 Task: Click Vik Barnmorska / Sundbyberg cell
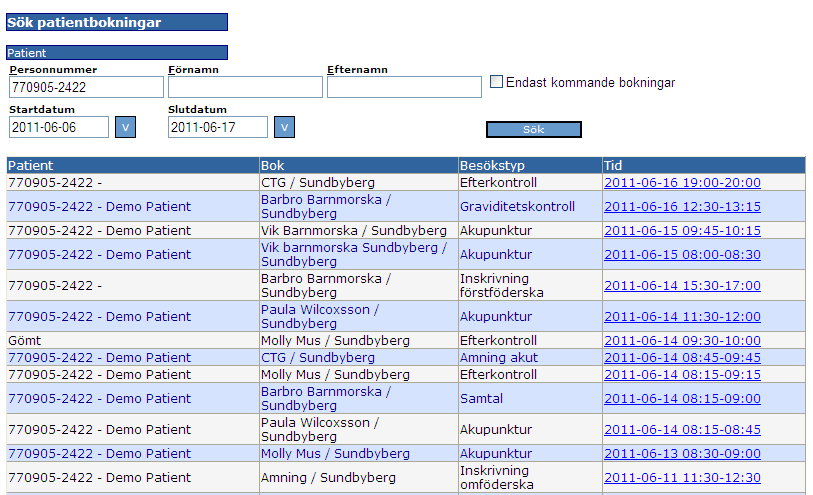[359, 231]
